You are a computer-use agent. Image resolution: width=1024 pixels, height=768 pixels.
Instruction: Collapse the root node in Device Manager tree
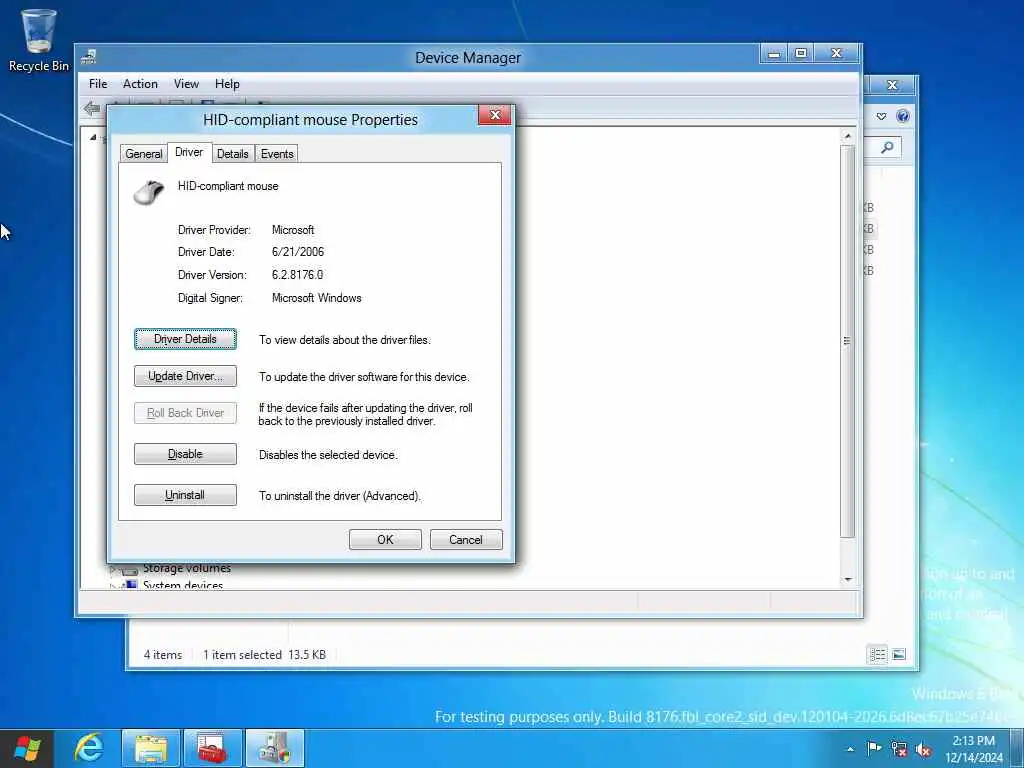[93, 137]
